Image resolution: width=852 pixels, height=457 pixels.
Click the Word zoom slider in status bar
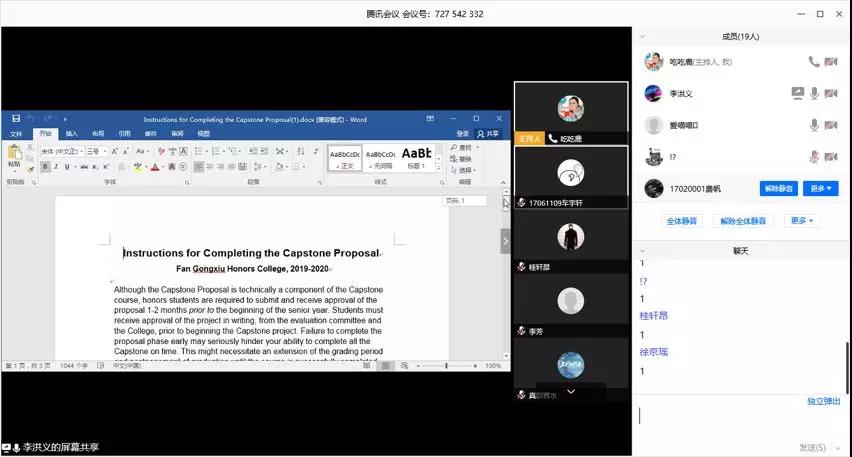pyautogui.click(x=447, y=366)
